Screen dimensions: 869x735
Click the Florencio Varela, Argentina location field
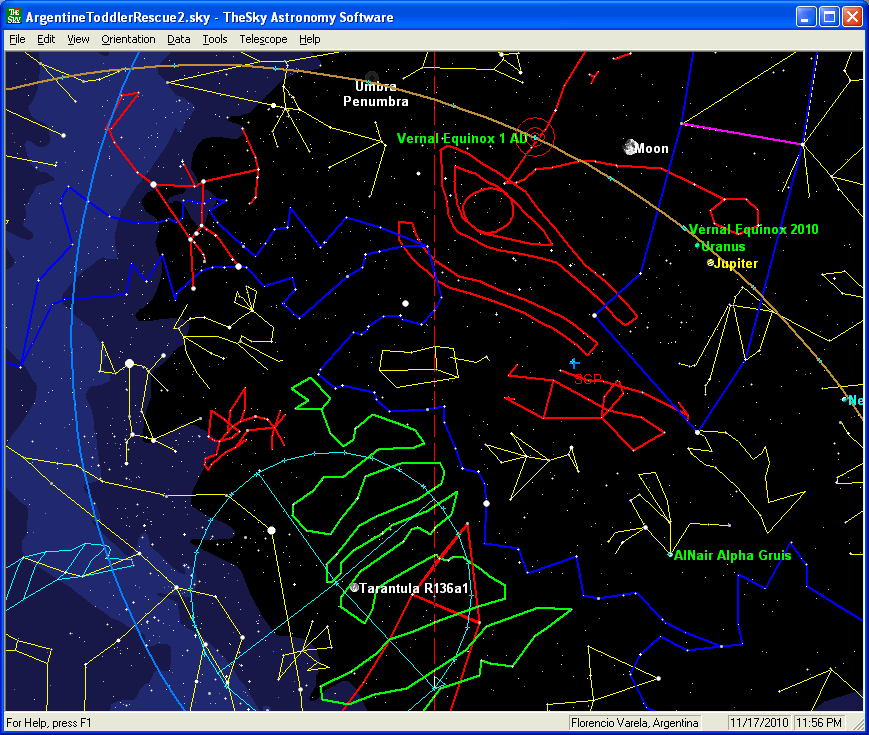(634, 722)
